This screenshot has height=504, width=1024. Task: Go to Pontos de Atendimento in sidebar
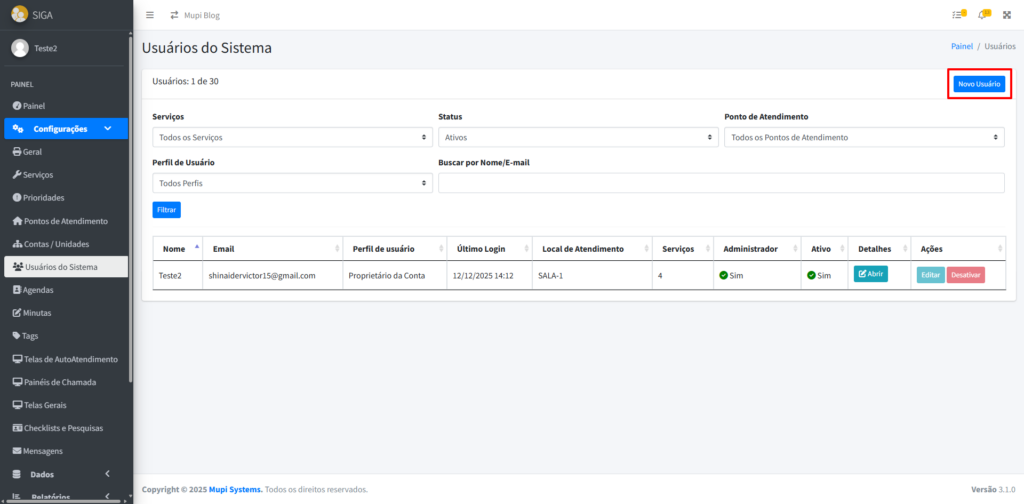coord(65,221)
